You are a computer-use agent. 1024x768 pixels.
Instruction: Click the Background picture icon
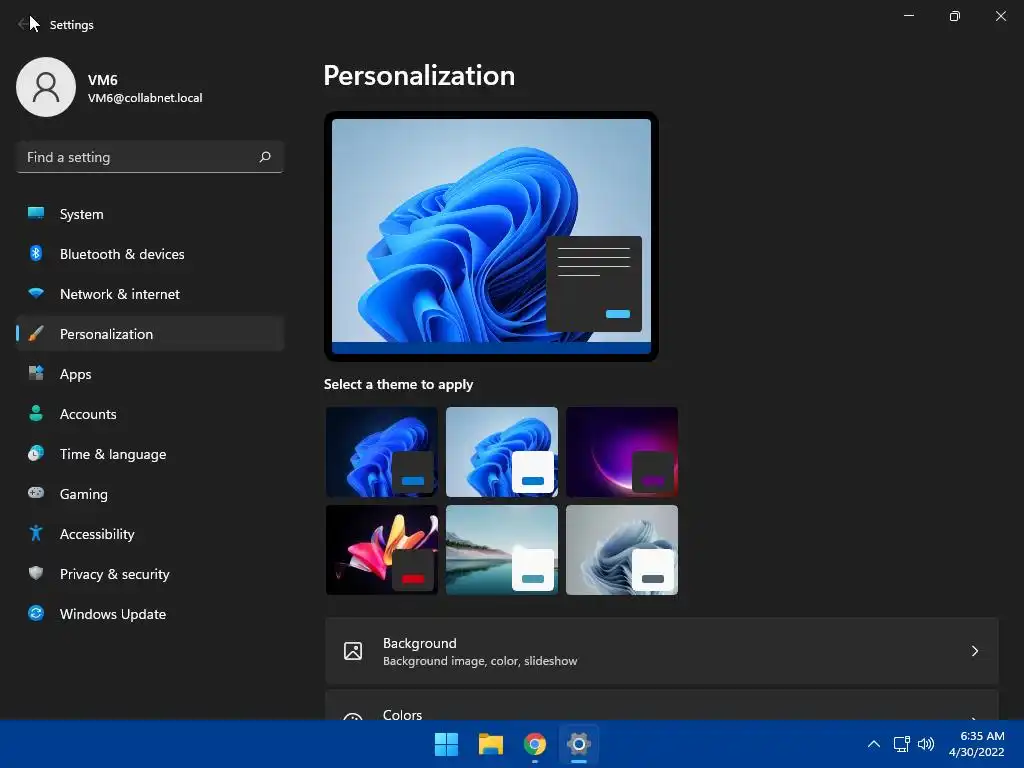coord(353,651)
